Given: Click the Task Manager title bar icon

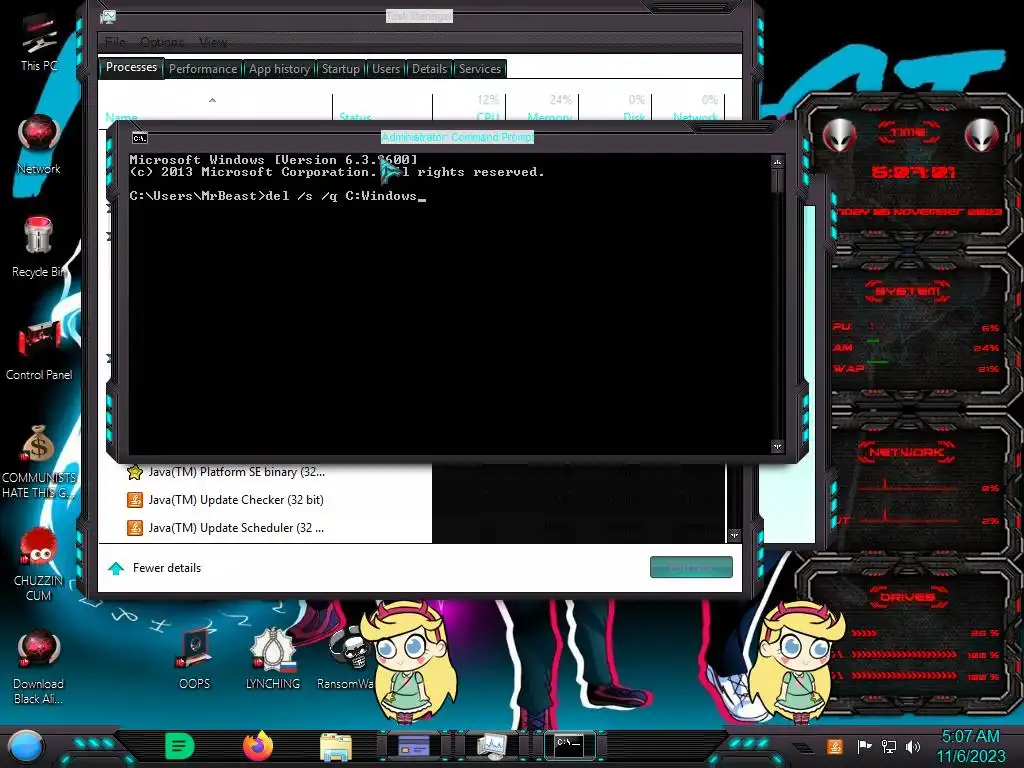Looking at the screenshot, I should pyautogui.click(x=108, y=17).
